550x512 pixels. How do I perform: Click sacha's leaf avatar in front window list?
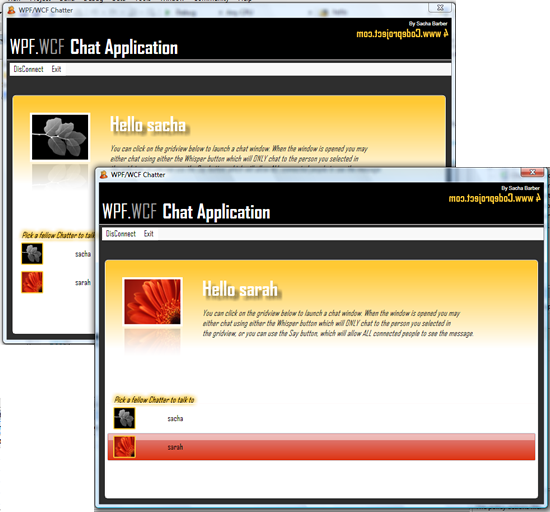point(124,418)
